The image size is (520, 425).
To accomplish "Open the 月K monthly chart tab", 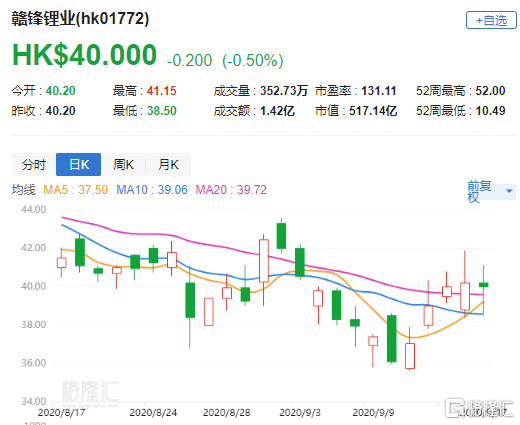I will click(x=168, y=164).
